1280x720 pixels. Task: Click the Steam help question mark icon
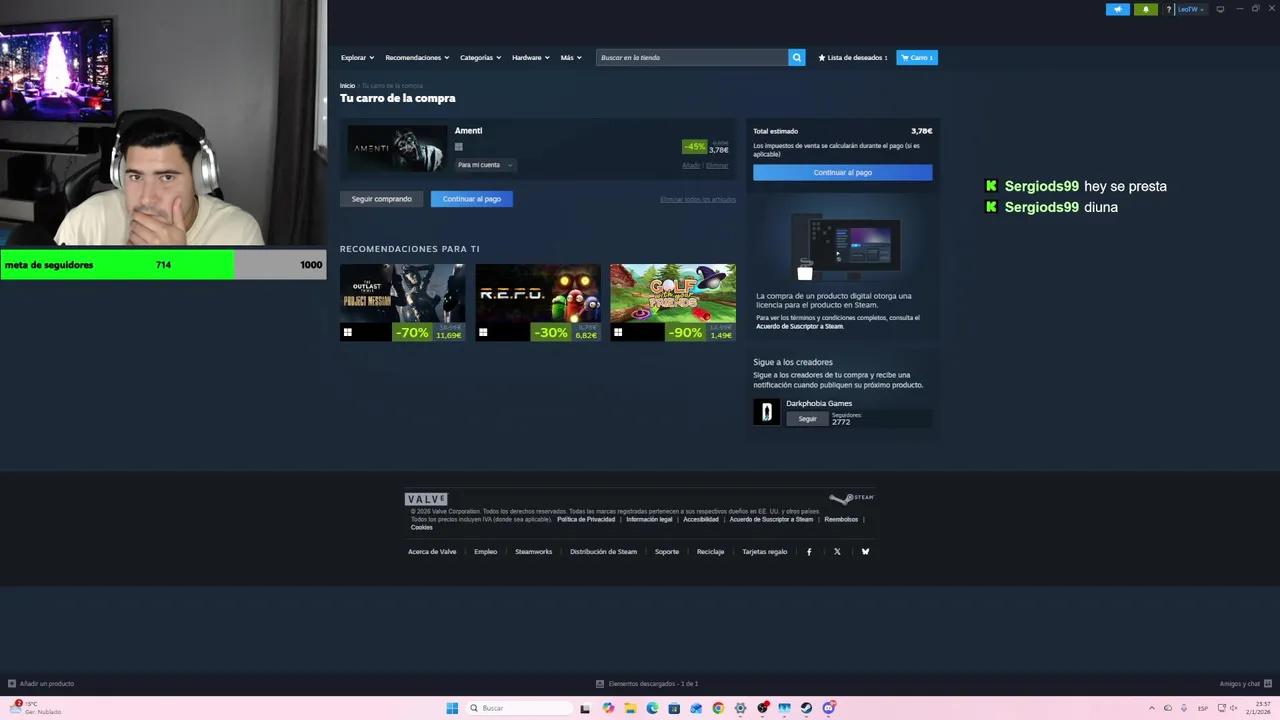pos(1168,9)
